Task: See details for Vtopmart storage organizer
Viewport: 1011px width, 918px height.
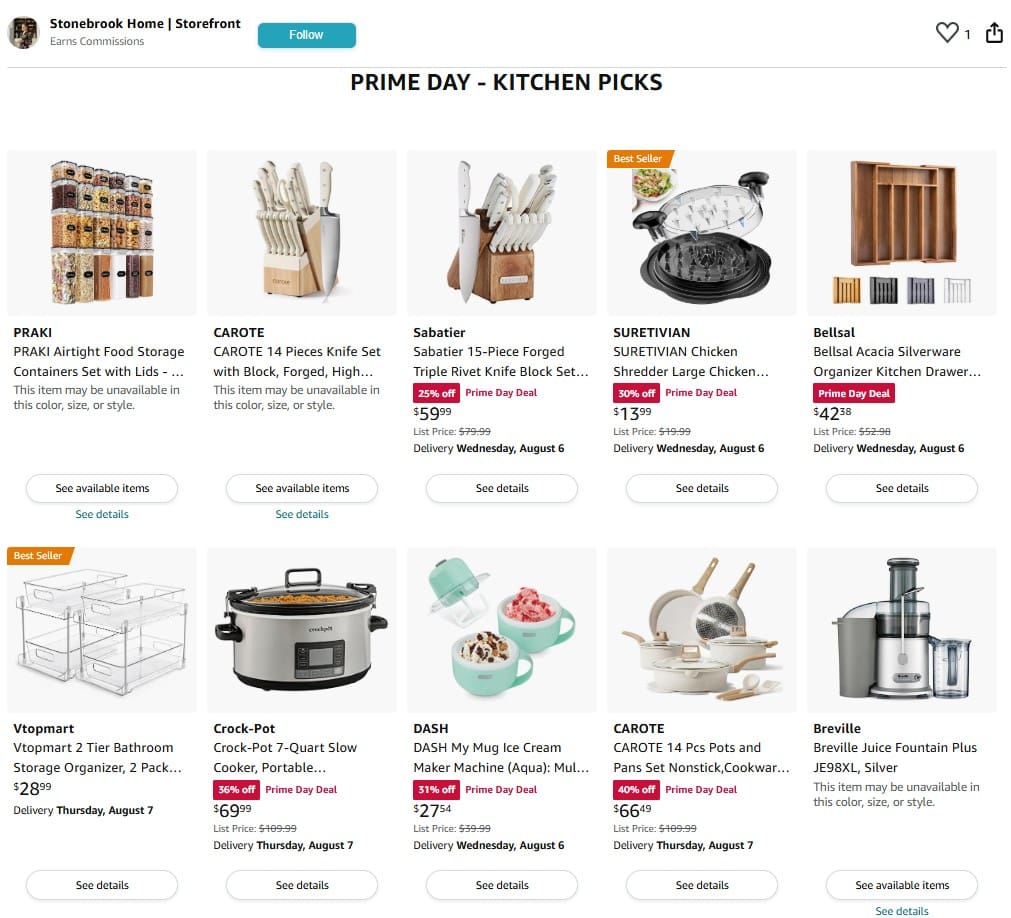Action: pyautogui.click(x=102, y=885)
